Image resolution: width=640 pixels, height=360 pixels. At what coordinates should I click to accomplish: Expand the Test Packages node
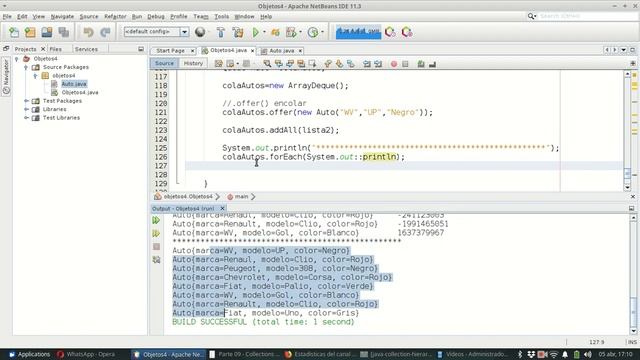pos(26,101)
